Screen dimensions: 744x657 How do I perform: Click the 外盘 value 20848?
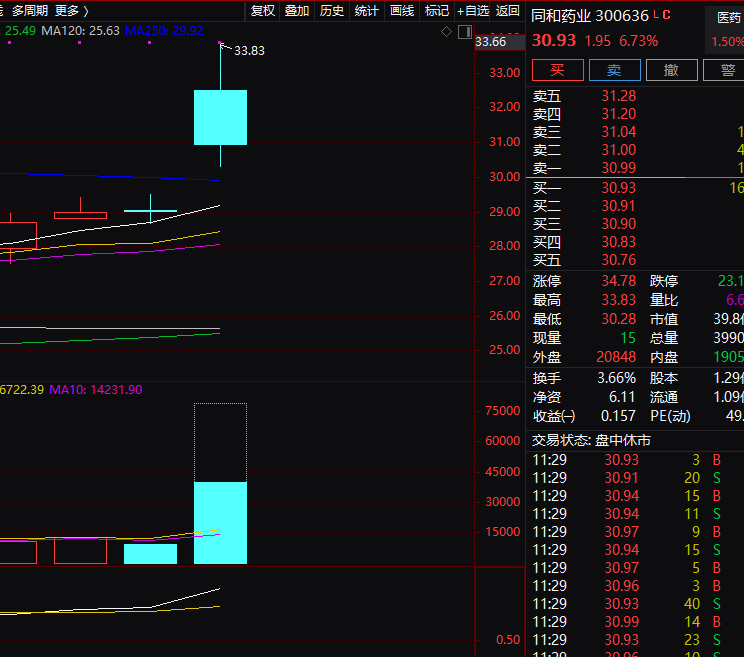(x=616, y=357)
